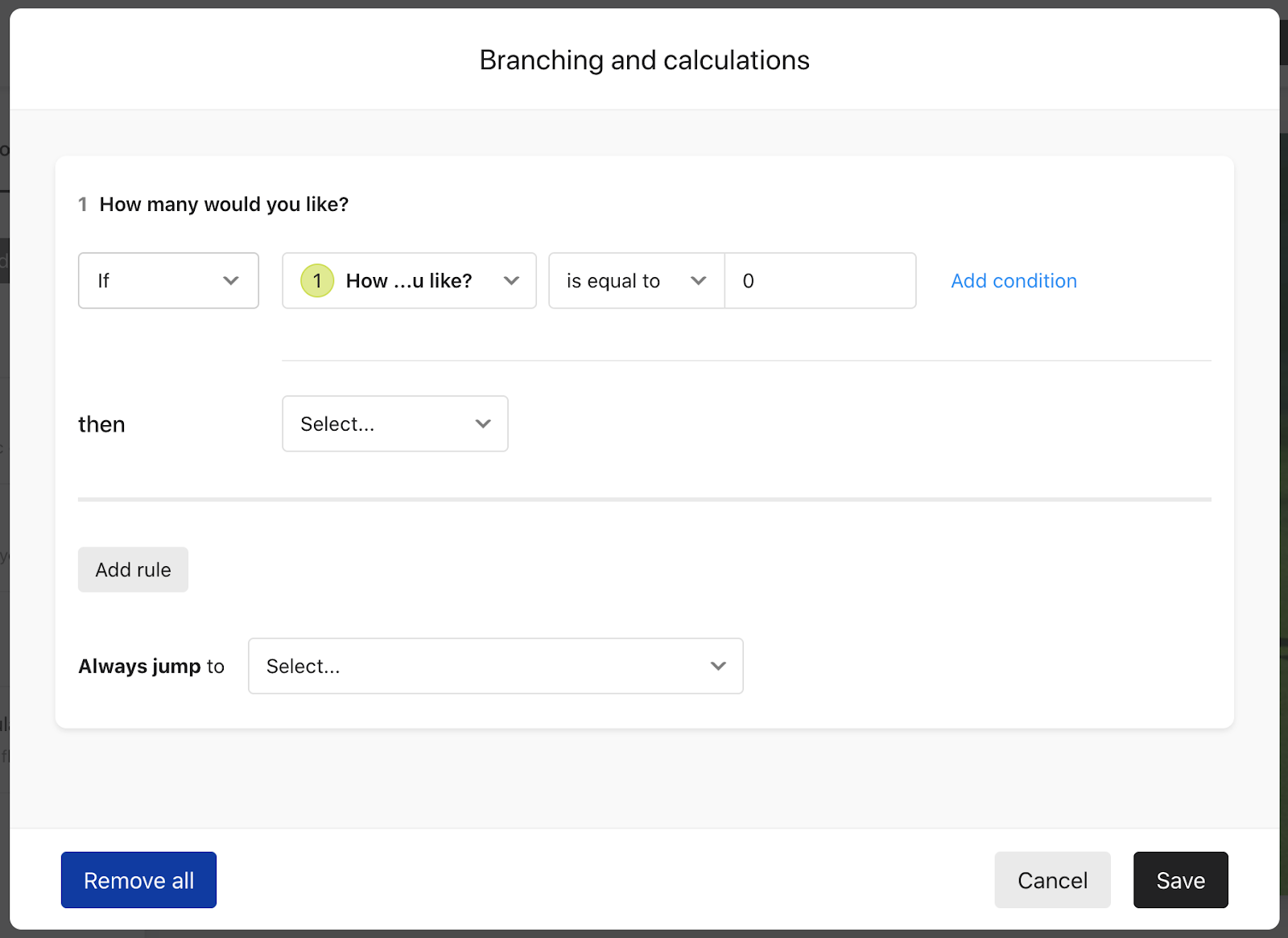Open the 'is equal to' operator dropdown

(637, 280)
